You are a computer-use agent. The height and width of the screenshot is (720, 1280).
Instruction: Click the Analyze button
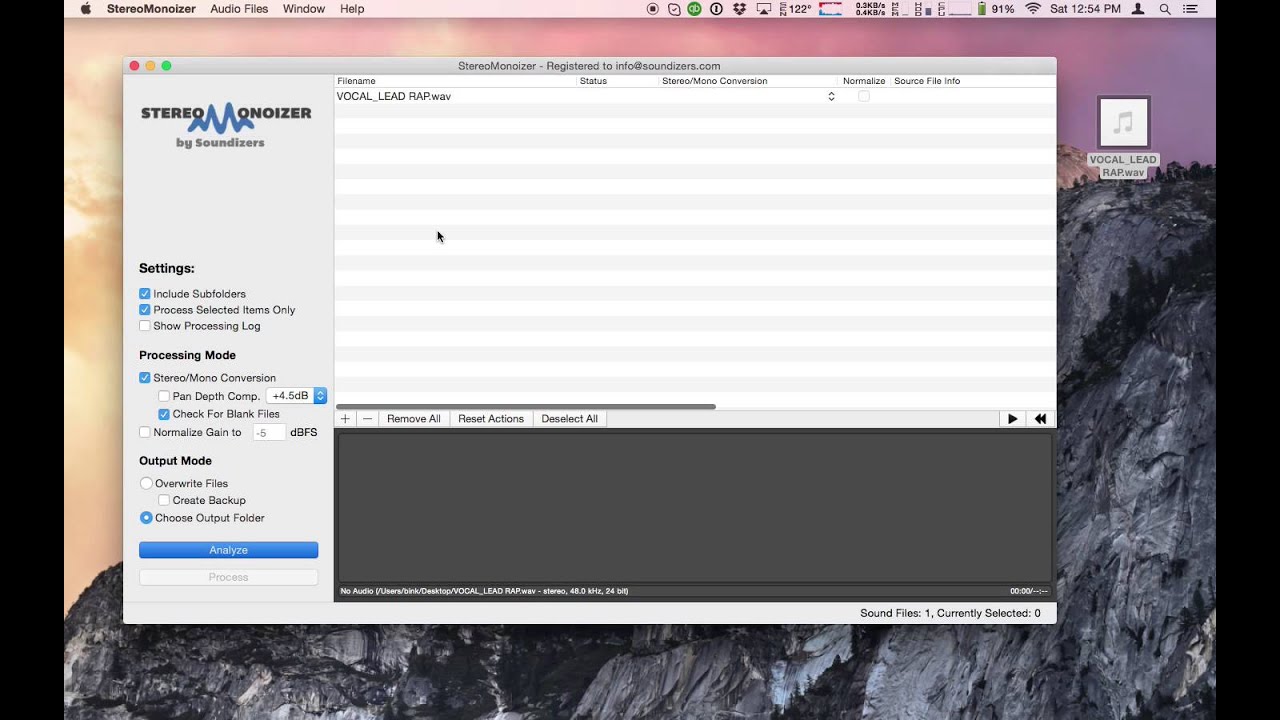click(x=228, y=550)
